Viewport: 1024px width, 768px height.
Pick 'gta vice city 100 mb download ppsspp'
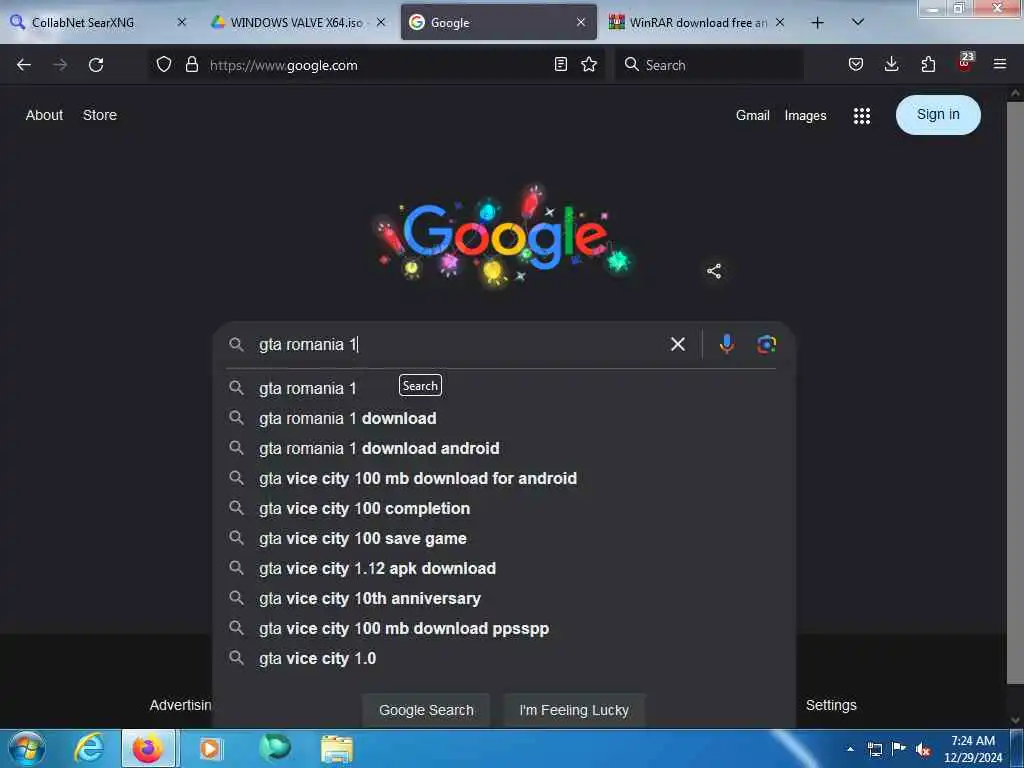503,628
